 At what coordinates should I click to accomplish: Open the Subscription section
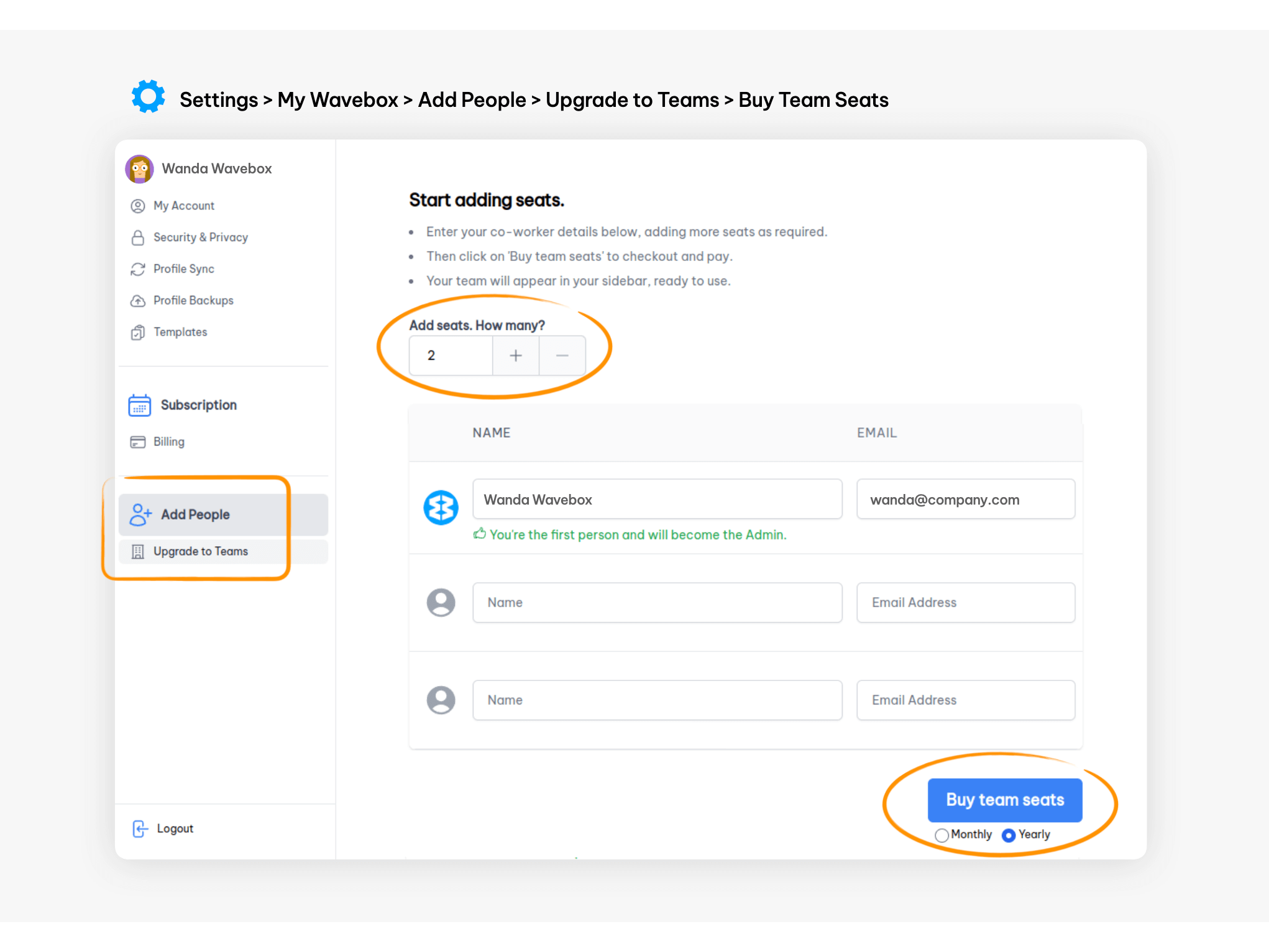199,405
